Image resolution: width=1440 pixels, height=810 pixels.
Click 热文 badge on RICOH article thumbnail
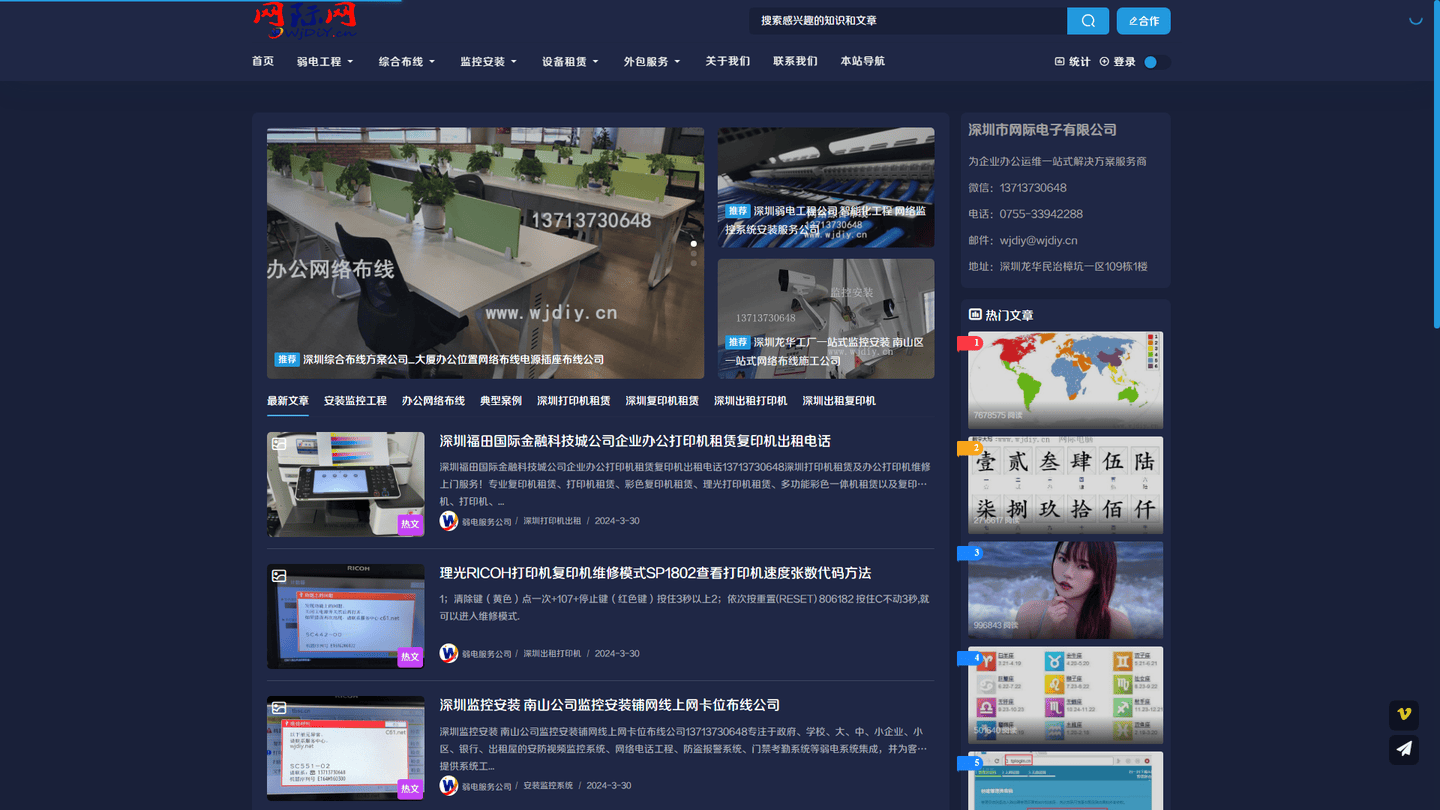coord(410,656)
